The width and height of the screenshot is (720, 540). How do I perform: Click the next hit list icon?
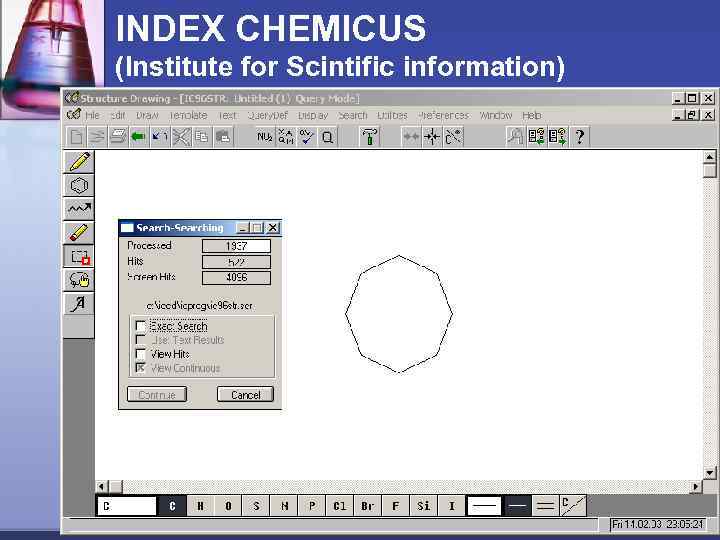557,137
